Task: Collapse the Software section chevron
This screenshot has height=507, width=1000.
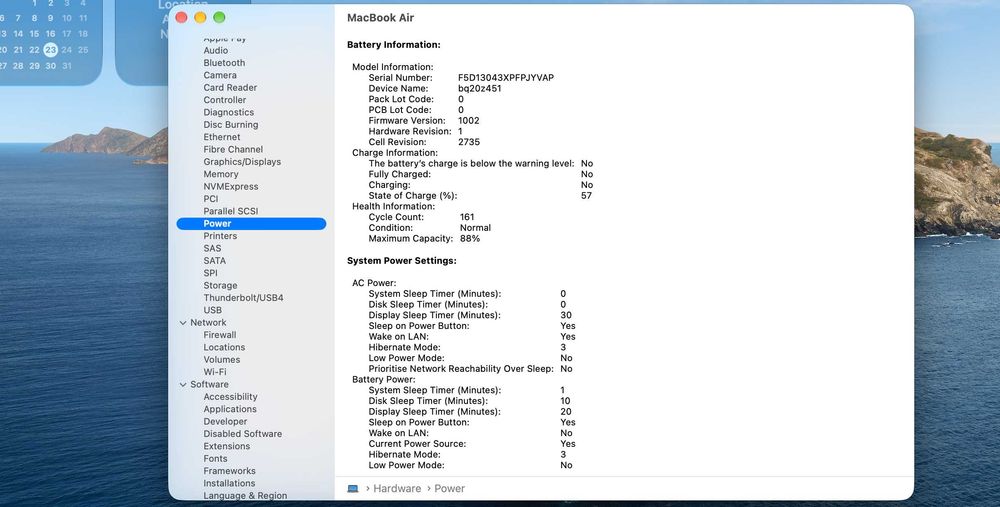Action: (183, 385)
